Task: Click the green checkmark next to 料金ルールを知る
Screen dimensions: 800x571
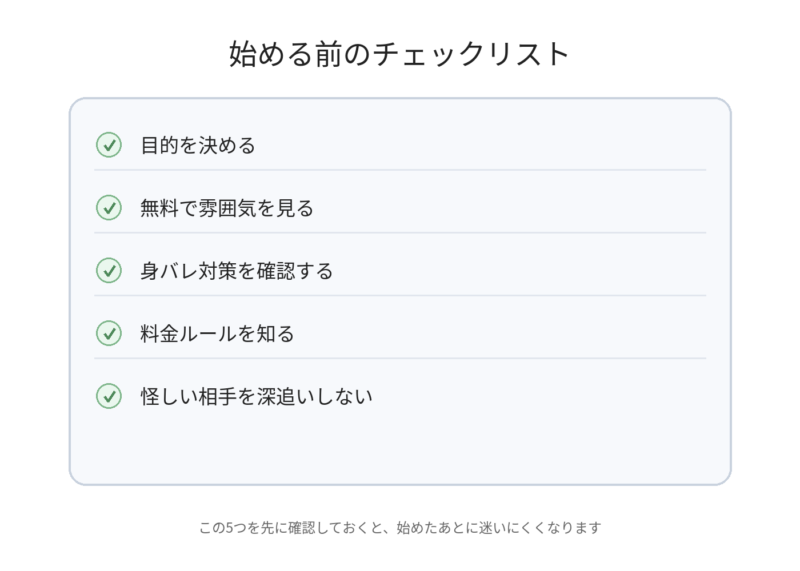Action: pyautogui.click(x=108, y=333)
